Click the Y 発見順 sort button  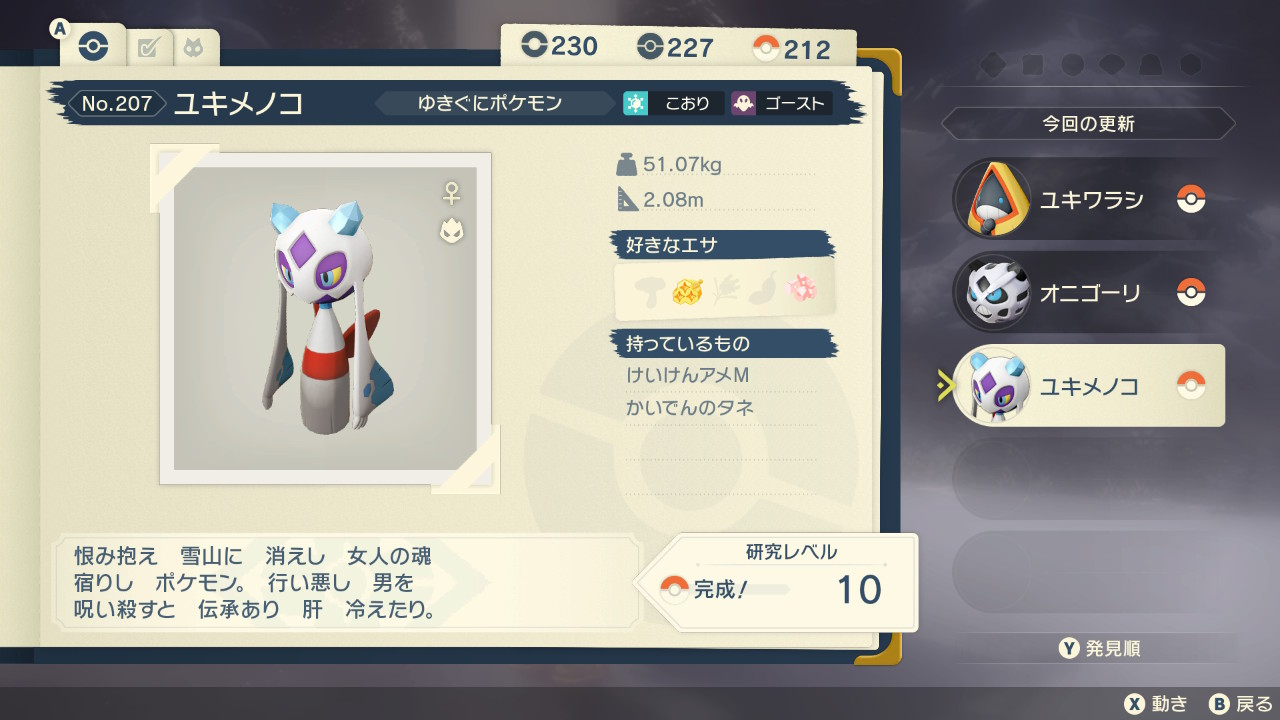pyautogui.click(x=1099, y=648)
